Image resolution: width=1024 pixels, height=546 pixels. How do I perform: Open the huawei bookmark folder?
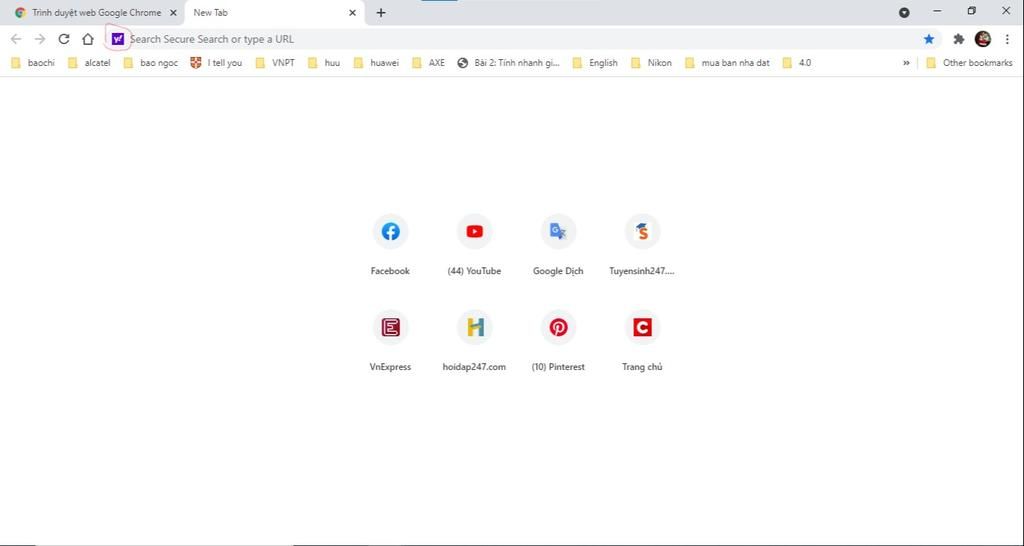coord(376,63)
